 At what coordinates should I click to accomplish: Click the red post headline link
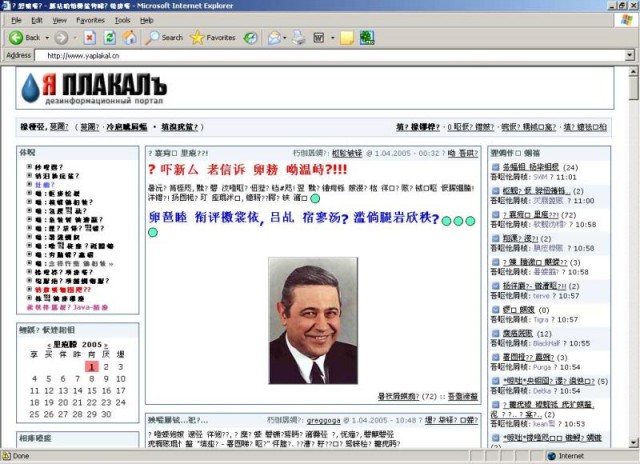(x=248, y=169)
